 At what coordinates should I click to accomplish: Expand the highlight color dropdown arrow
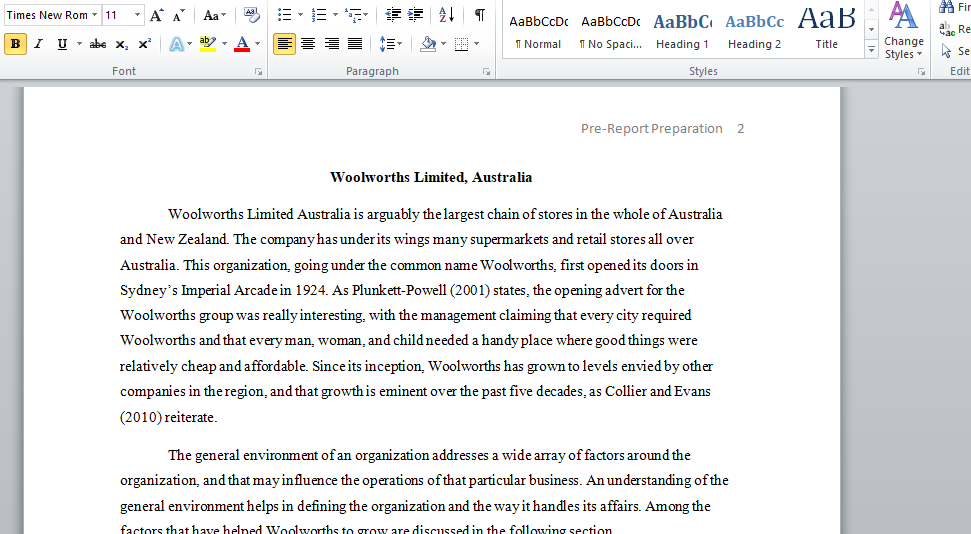[224, 44]
